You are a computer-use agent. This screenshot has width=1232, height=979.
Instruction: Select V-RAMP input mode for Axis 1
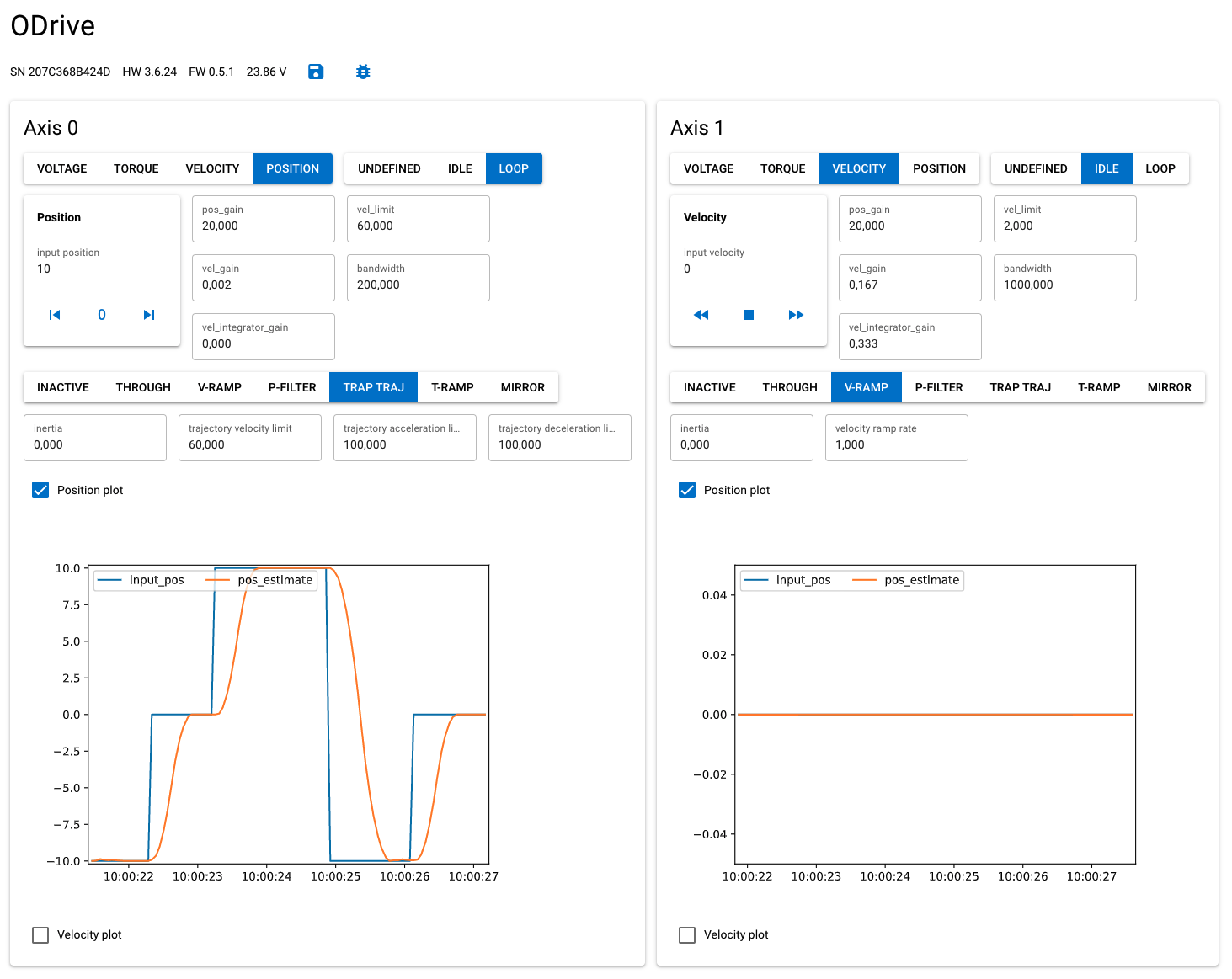[867, 387]
